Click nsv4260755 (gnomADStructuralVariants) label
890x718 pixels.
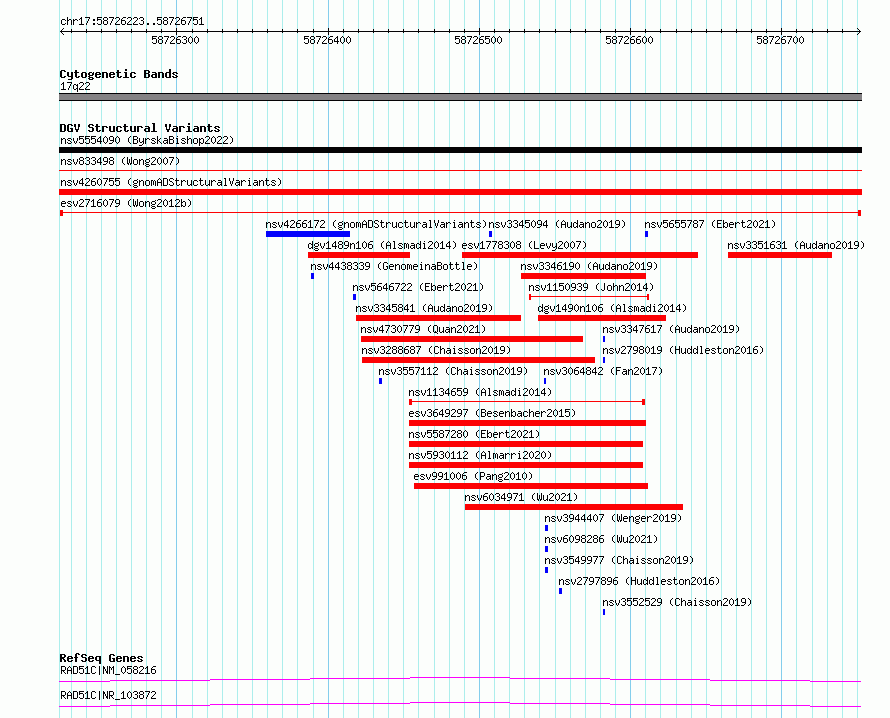click(171, 182)
